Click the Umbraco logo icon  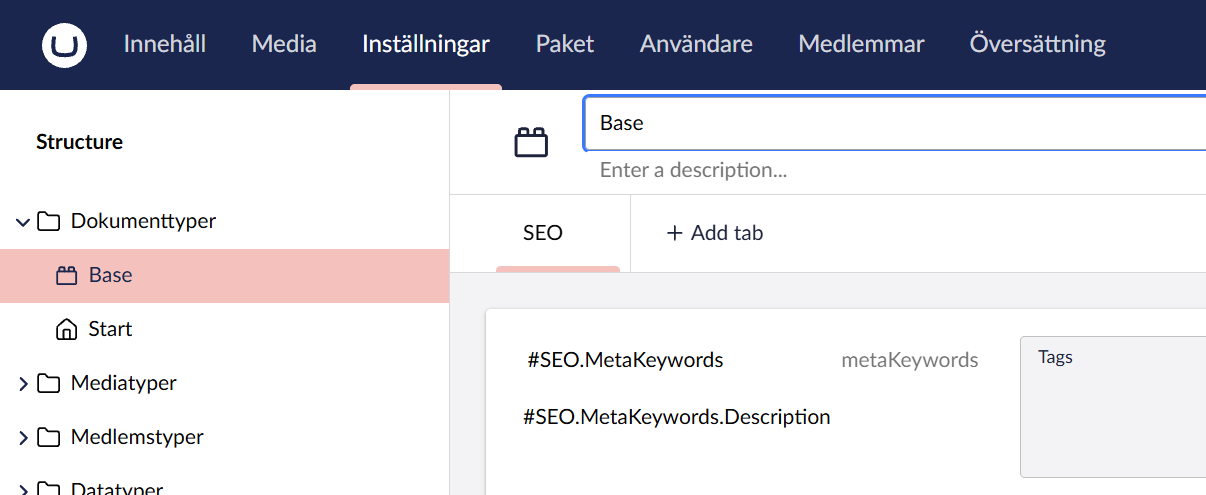pyautogui.click(x=64, y=45)
